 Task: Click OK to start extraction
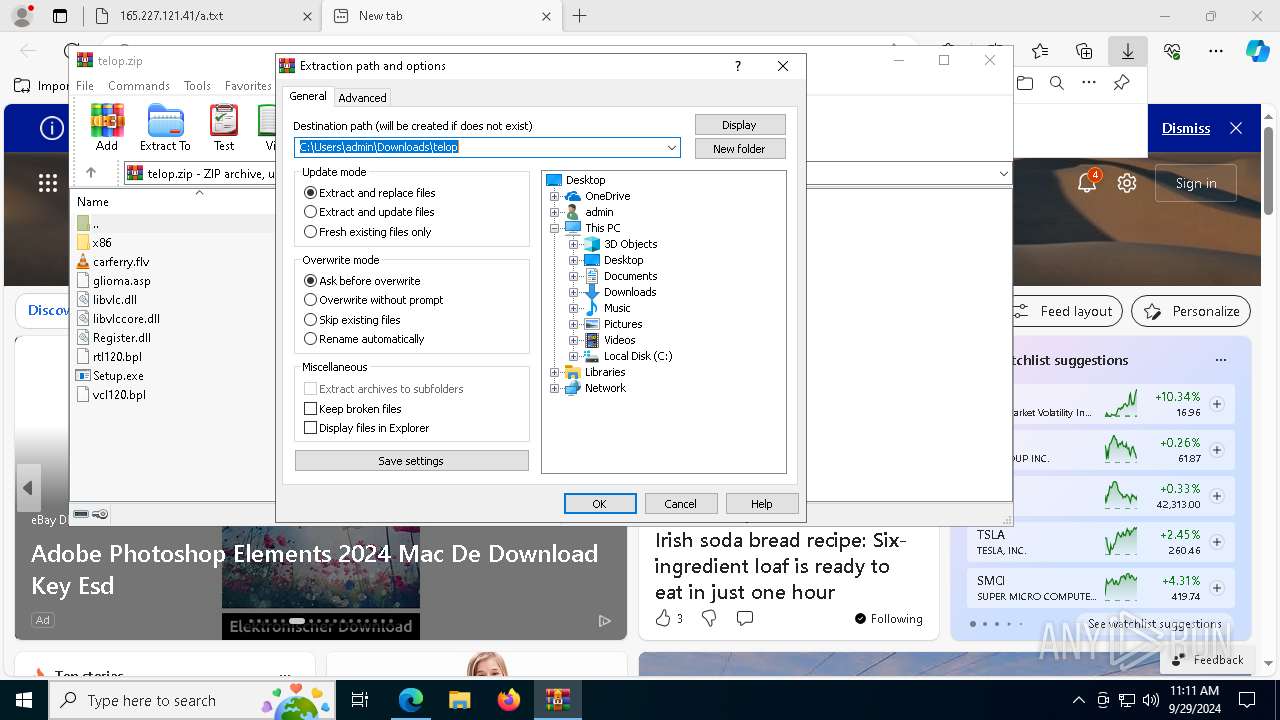600,504
